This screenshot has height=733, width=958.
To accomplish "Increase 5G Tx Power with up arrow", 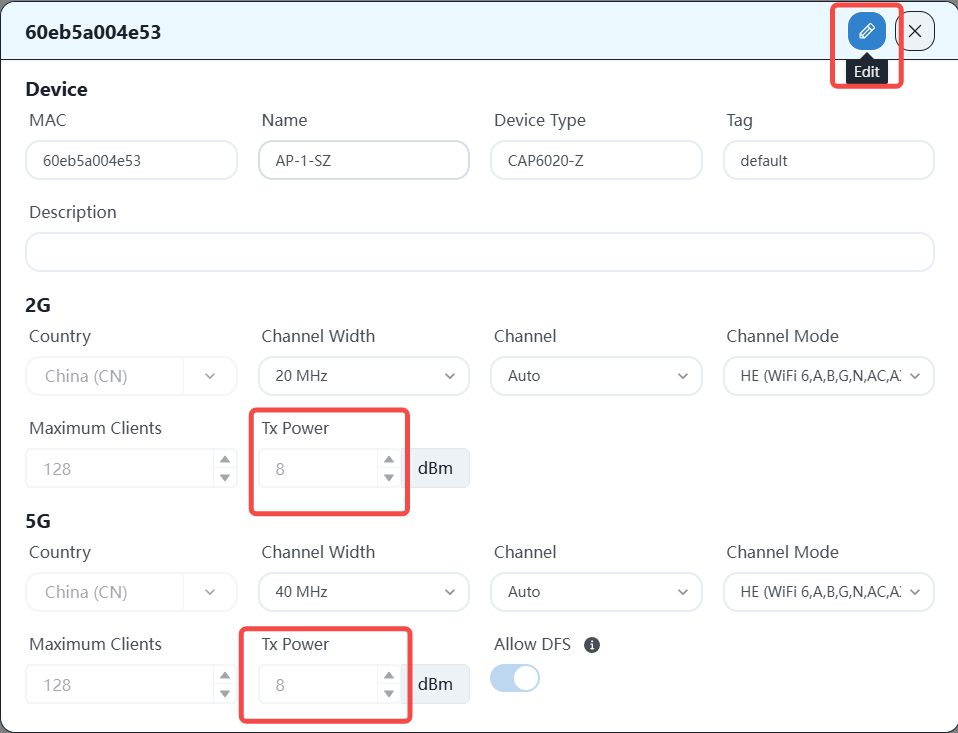I will click(x=389, y=676).
